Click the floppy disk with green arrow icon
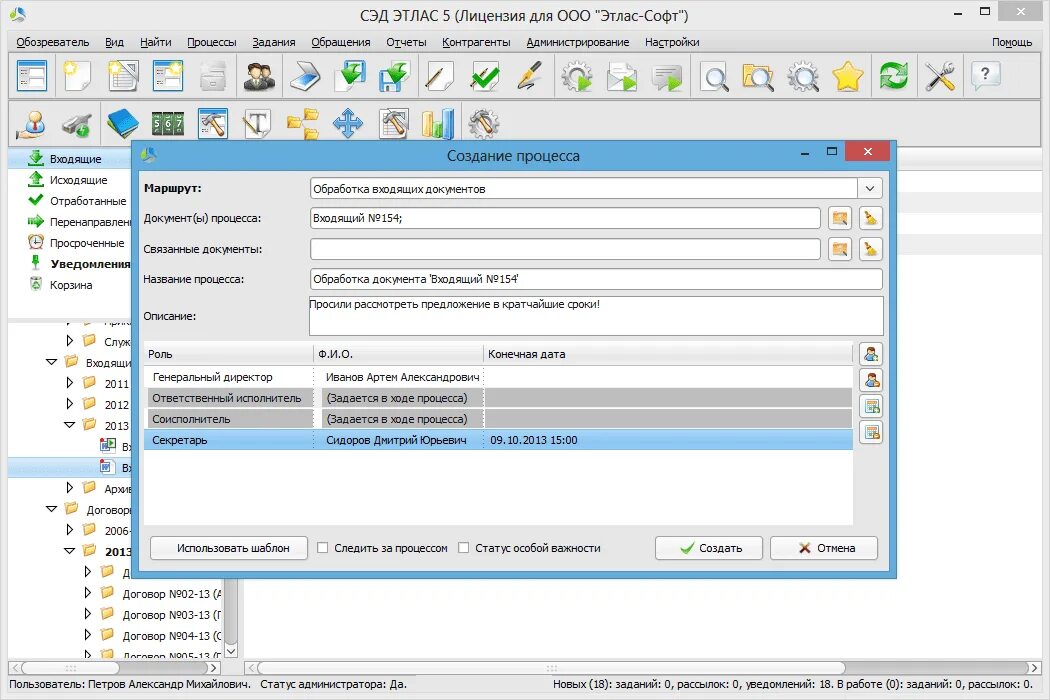 [394, 76]
